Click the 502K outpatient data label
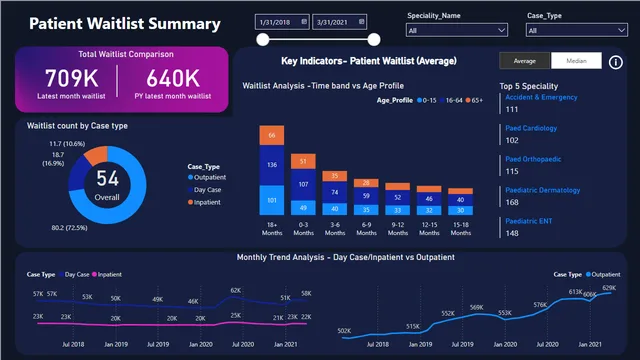Image resolution: width=640 pixels, height=360 pixels. pos(344,331)
